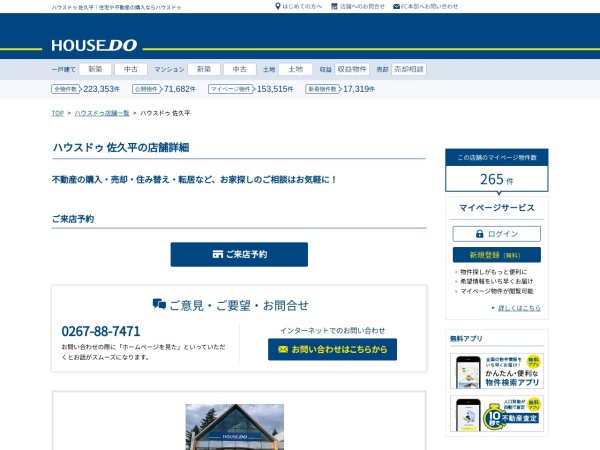The height and width of the screenshot is (450, 600).
Task: Click the lock icon on ログイン button
Action: coord(479,233)
